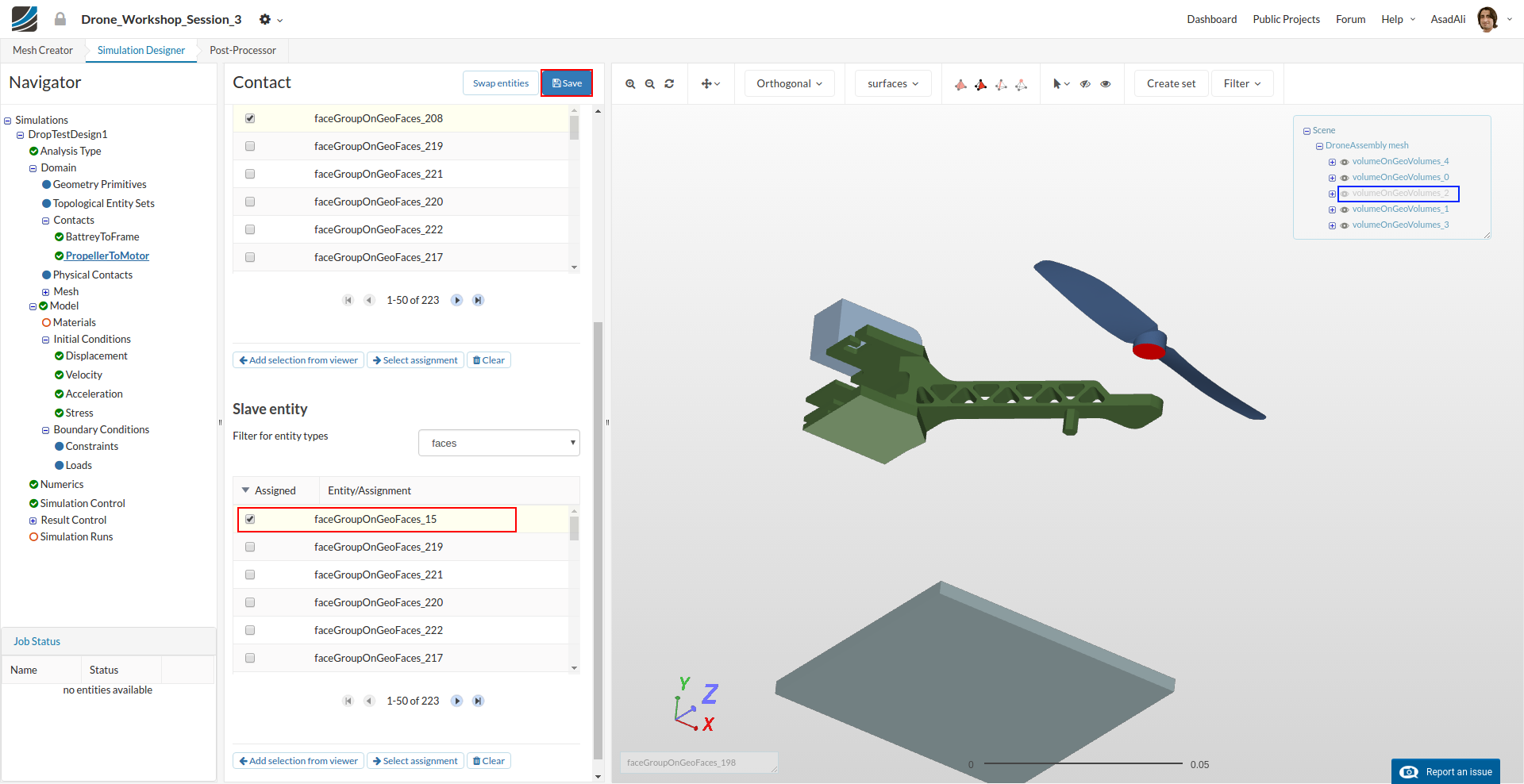Viewport: 1524px width, 784px height.
Task: Click the zoom out magnifier icon
Action: coord(650,84)
